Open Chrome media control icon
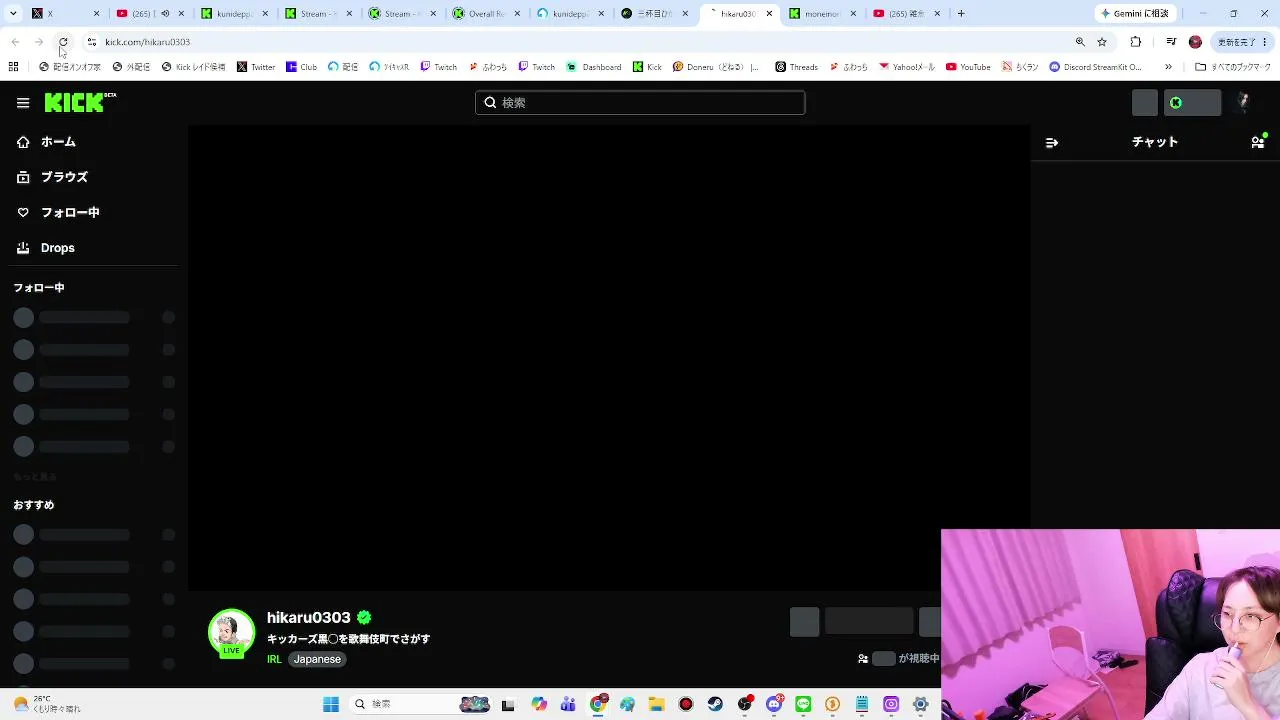Screen dimensions: 1280x720 (x=1171, y=42)
